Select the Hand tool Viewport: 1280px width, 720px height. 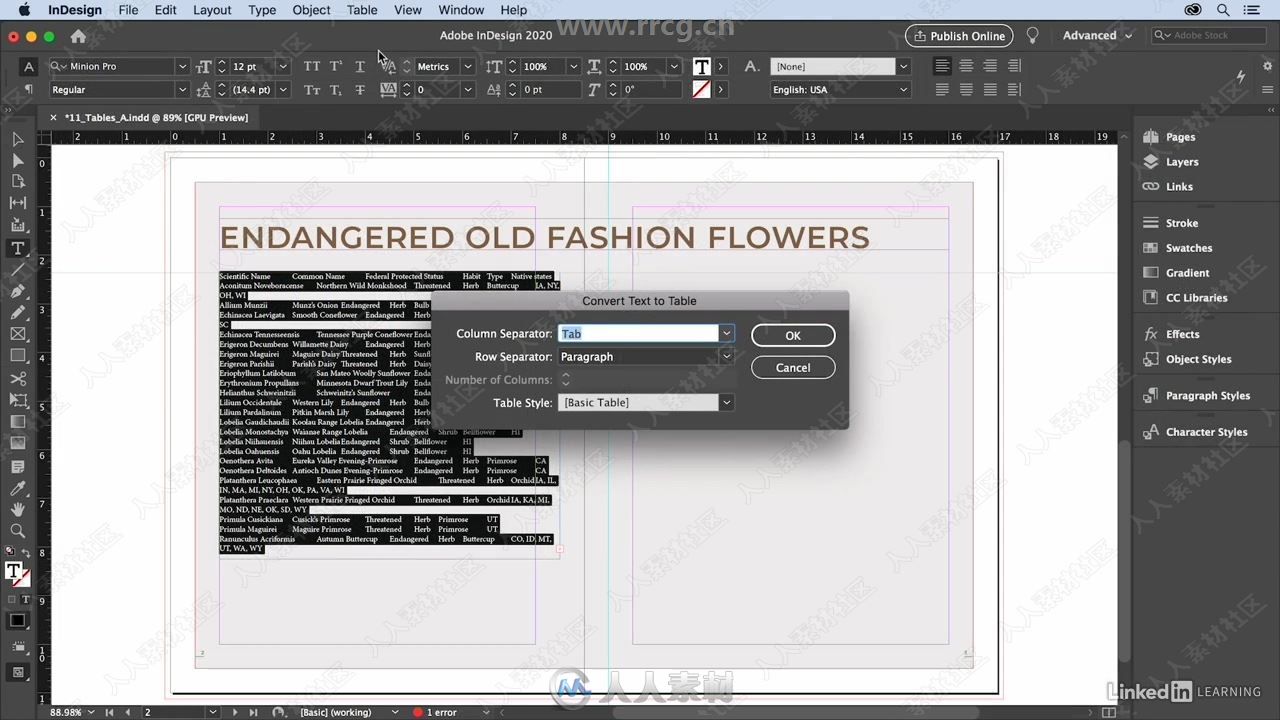coord(18,509)
